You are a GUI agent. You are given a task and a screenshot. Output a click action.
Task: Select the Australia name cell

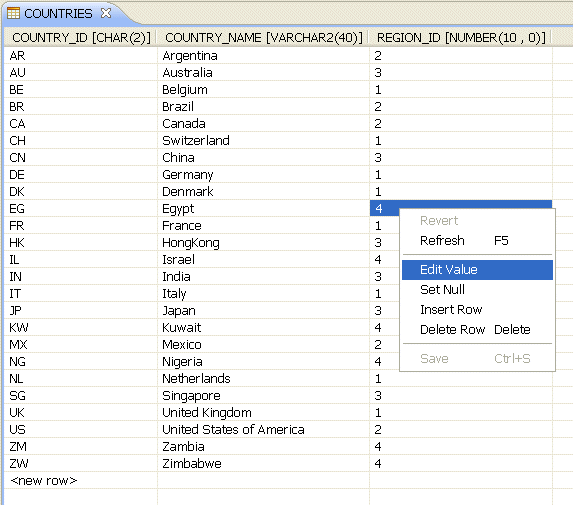tap(263, 73)
